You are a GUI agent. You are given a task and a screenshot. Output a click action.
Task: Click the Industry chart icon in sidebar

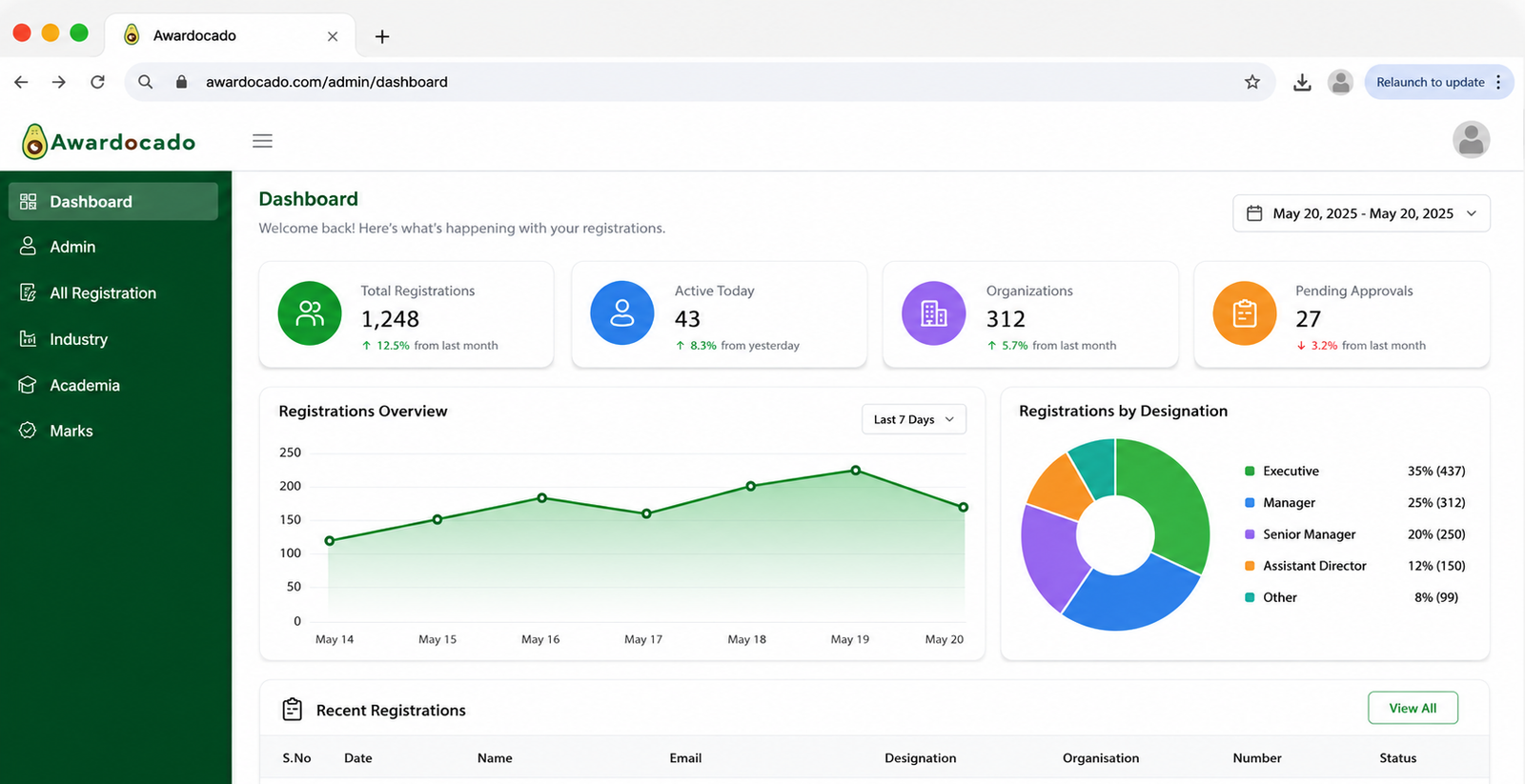click(28, 338)
